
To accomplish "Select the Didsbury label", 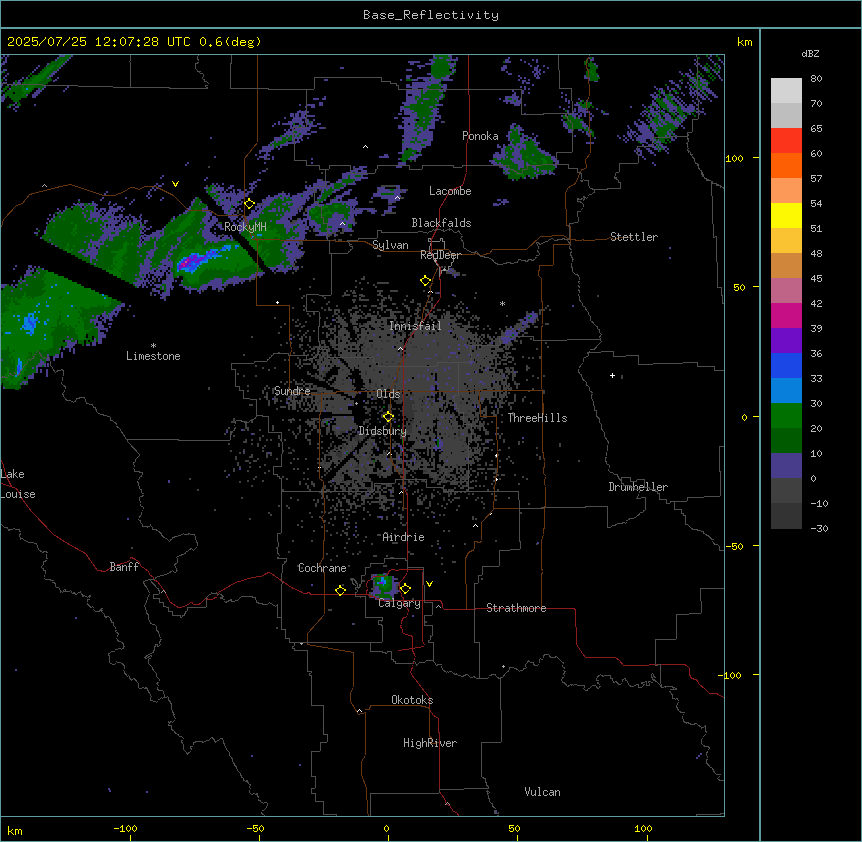I will pyautogui.click(x=383, y=431).
